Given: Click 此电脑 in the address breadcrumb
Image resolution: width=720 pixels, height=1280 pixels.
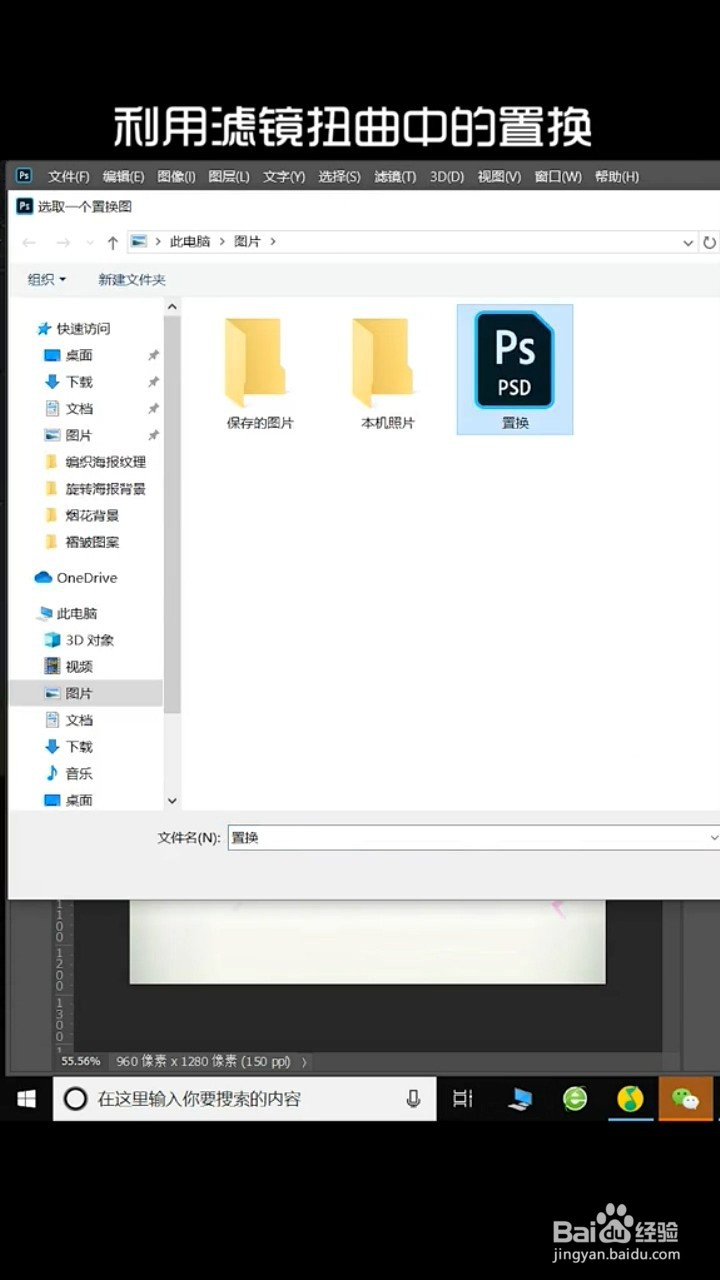Looking at the screenshot, I should tap(190, 242).
